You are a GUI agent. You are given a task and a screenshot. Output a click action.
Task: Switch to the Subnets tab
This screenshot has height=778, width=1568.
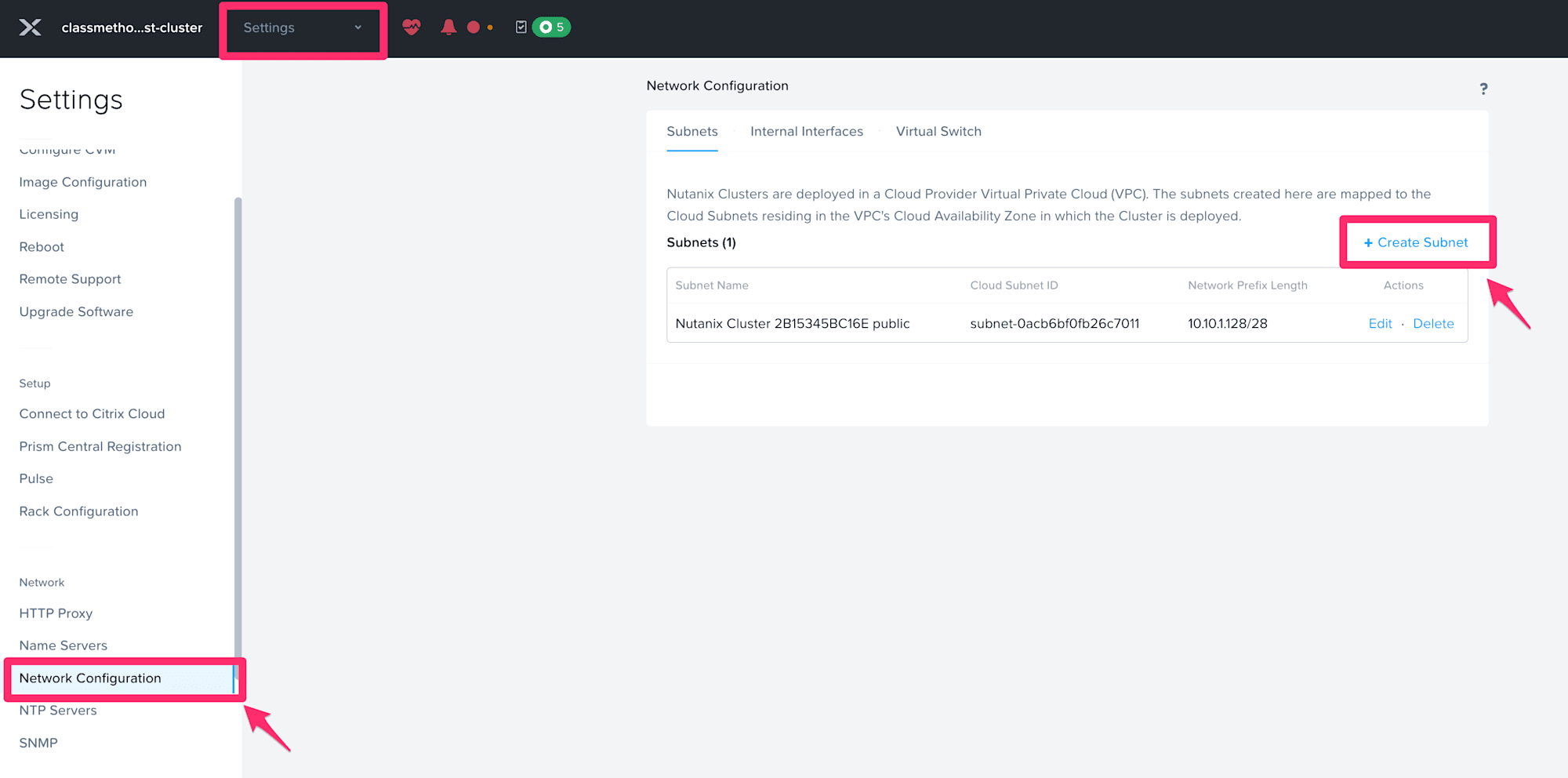692,131
